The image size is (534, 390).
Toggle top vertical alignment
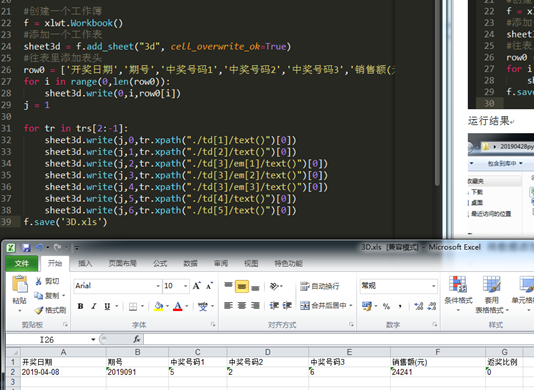228,285
